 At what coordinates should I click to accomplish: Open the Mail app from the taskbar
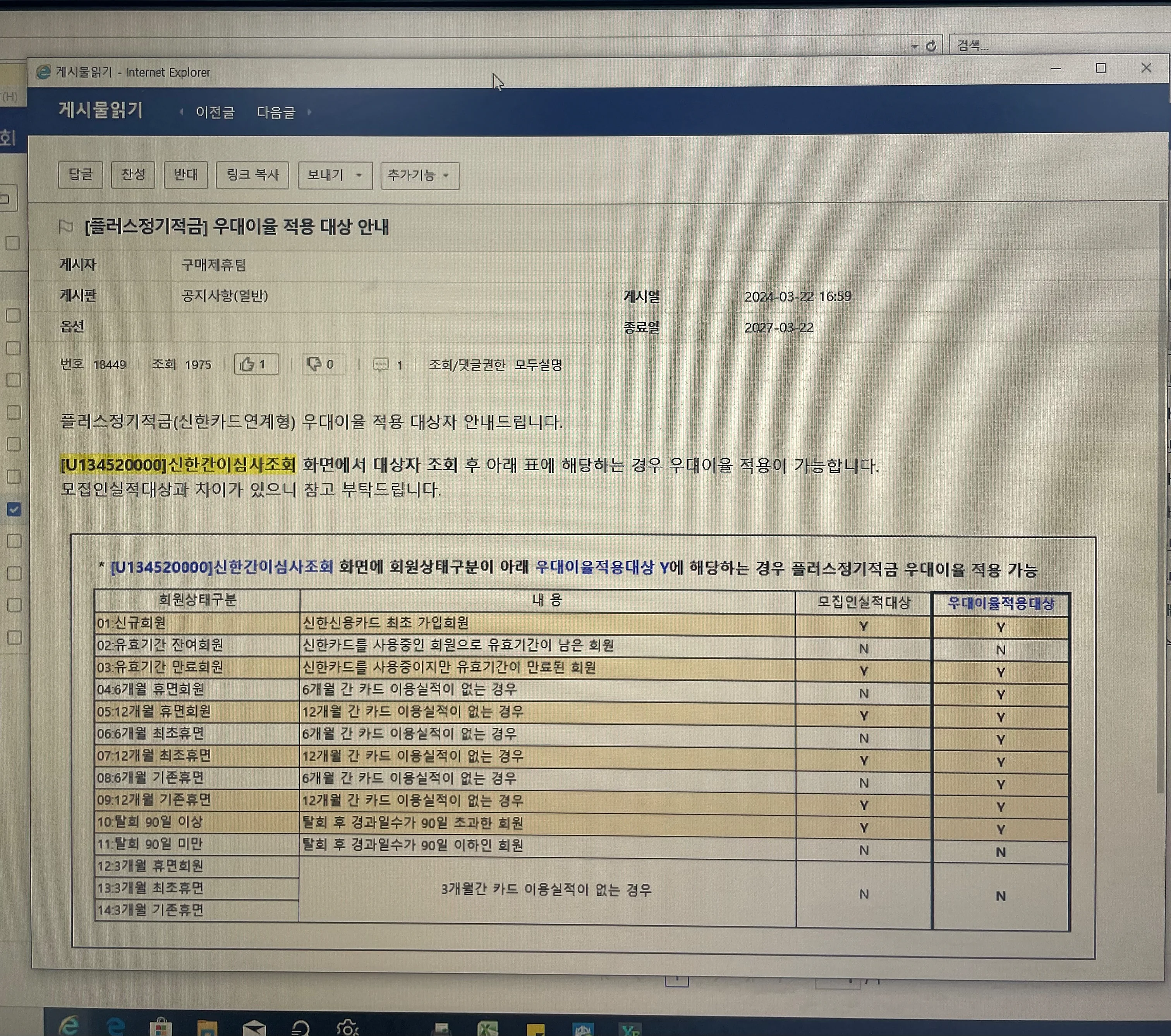(254, 1027)
